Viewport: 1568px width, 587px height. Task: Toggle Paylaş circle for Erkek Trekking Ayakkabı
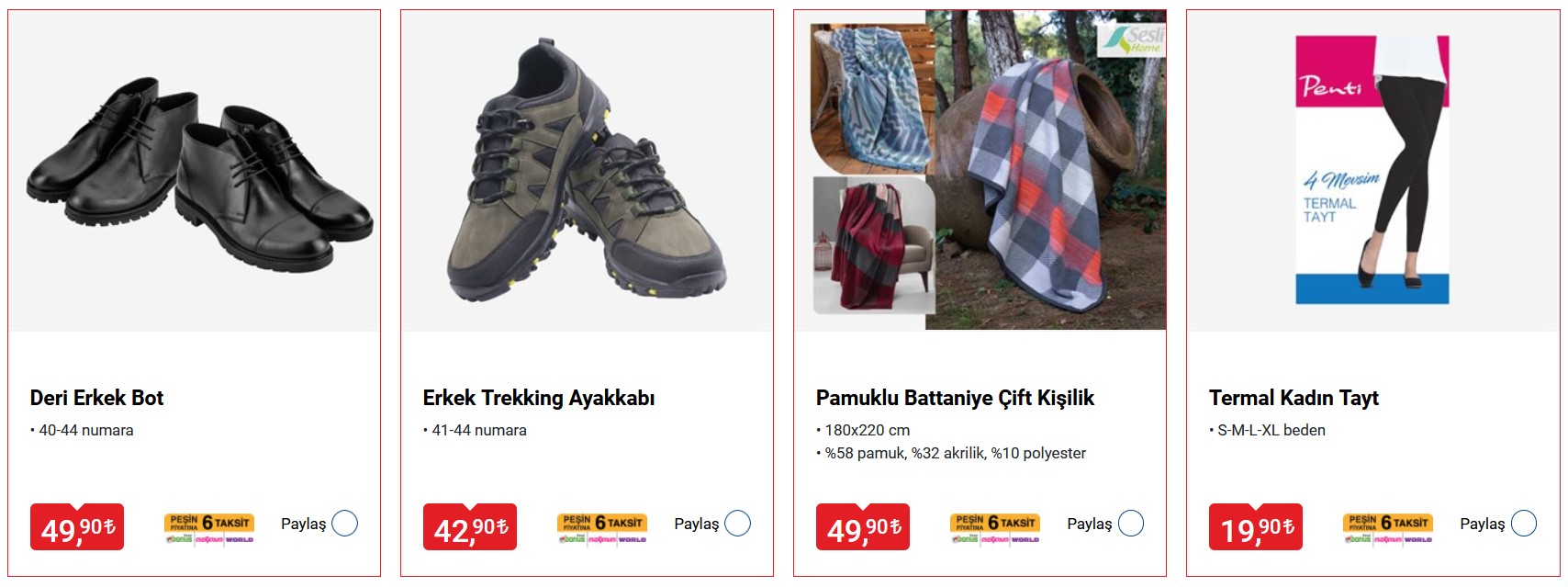[738, 524]
